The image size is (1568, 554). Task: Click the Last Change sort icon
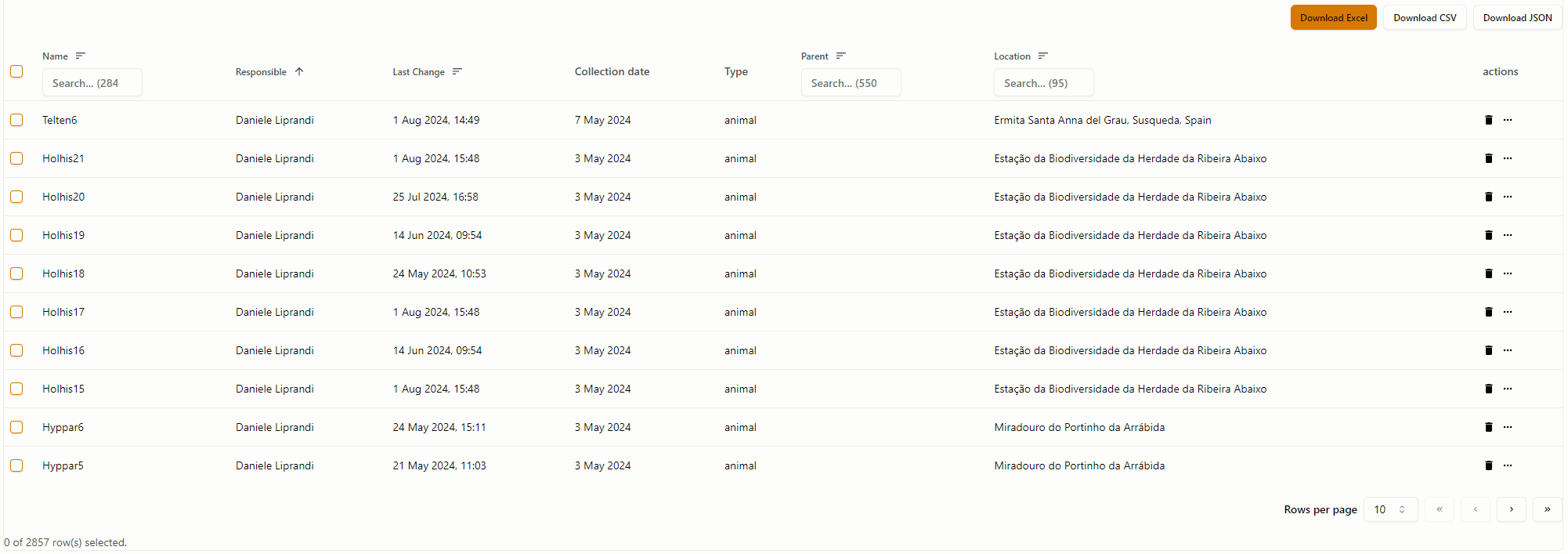tap(457, 71)
